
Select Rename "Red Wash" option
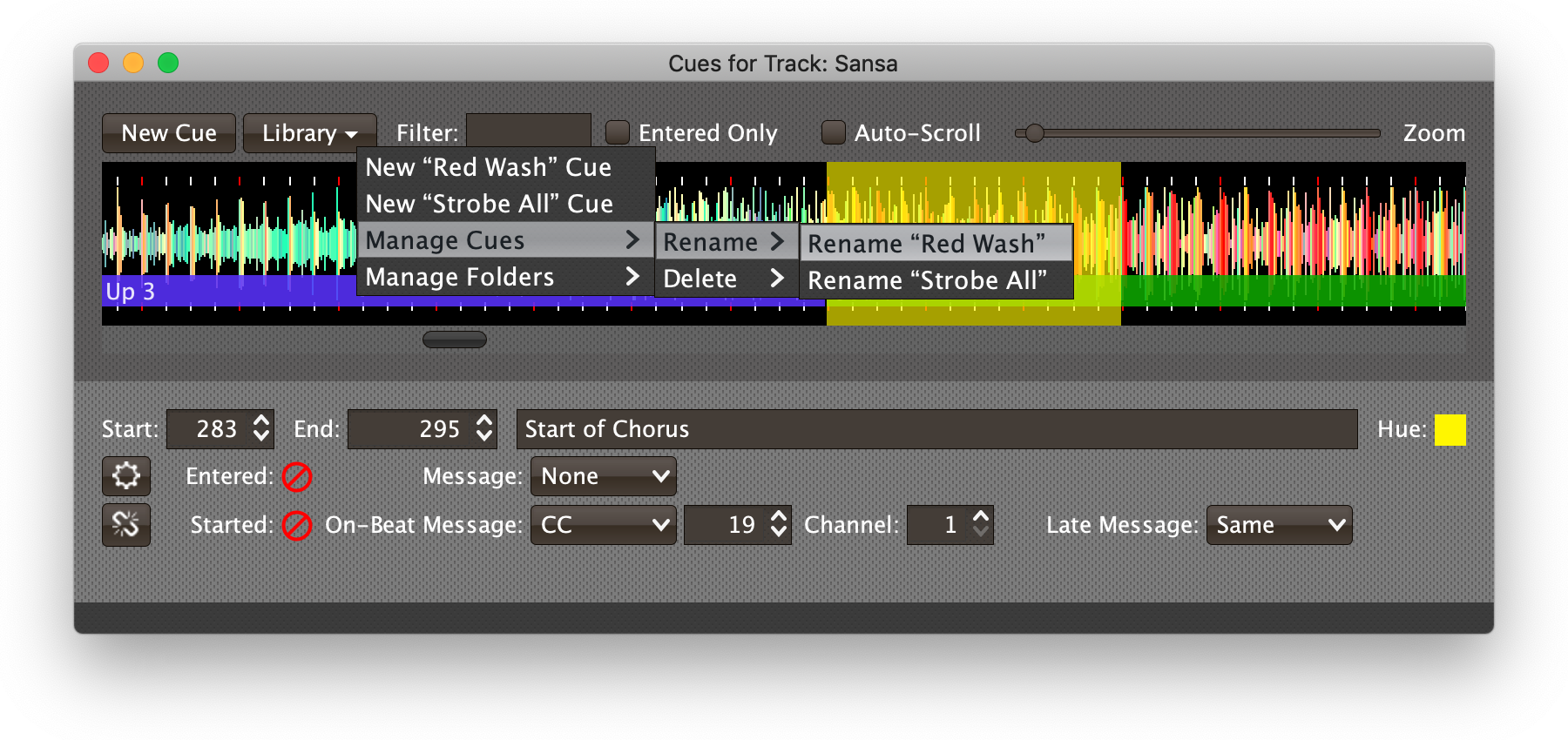(x=936, y=244)
